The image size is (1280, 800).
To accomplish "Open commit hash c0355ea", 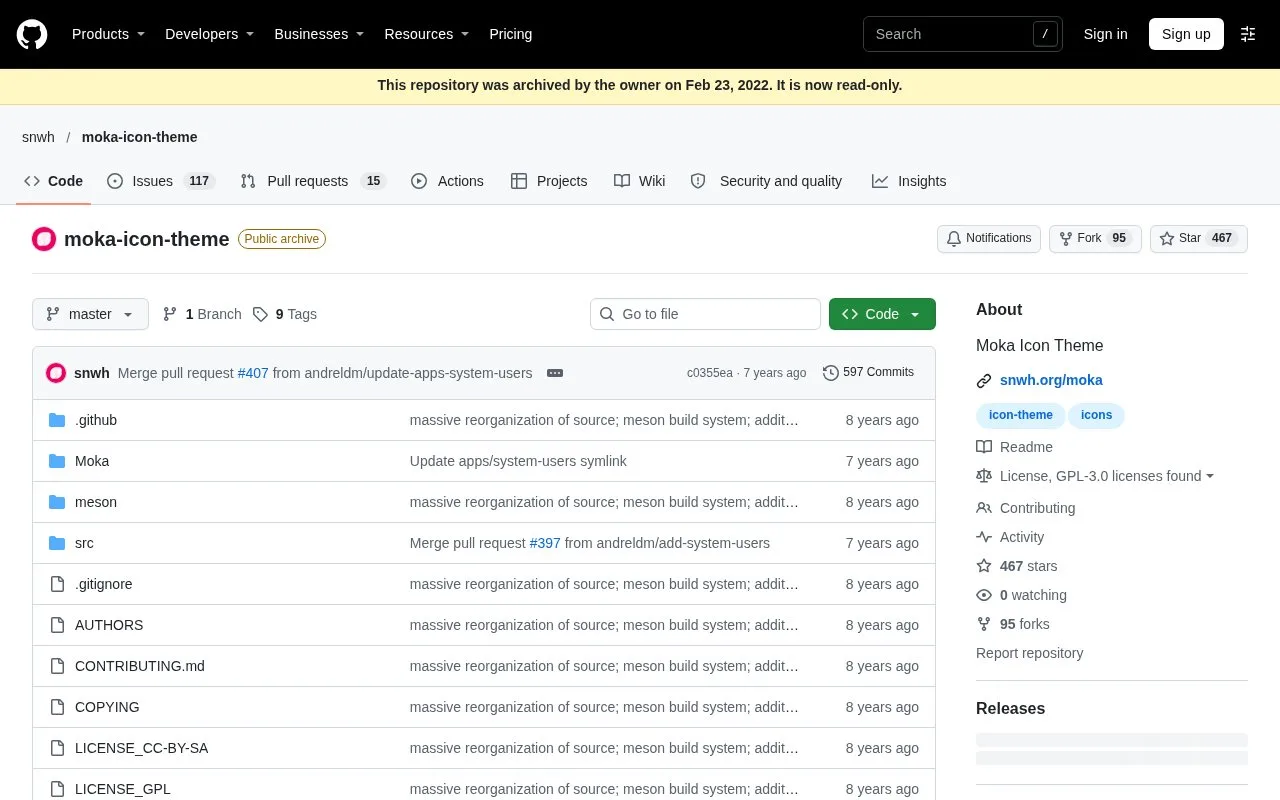I will (710, 373).
